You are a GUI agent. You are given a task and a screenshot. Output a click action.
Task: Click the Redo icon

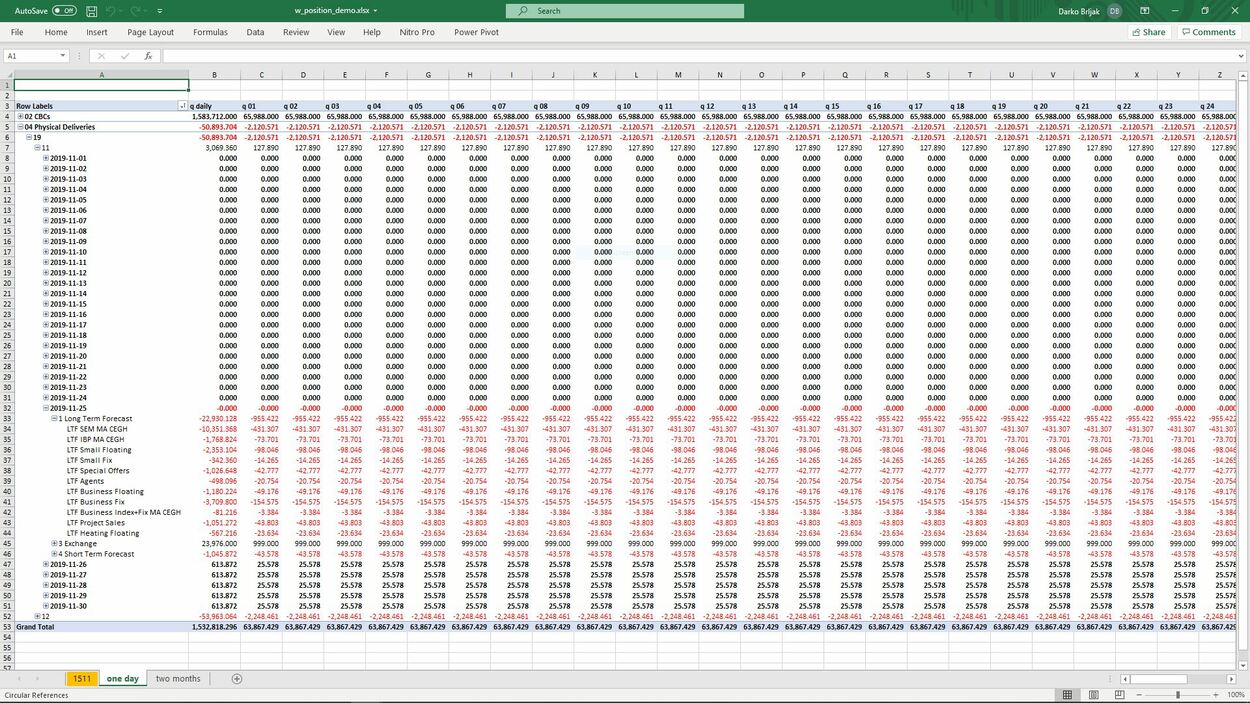pos(136,11)
